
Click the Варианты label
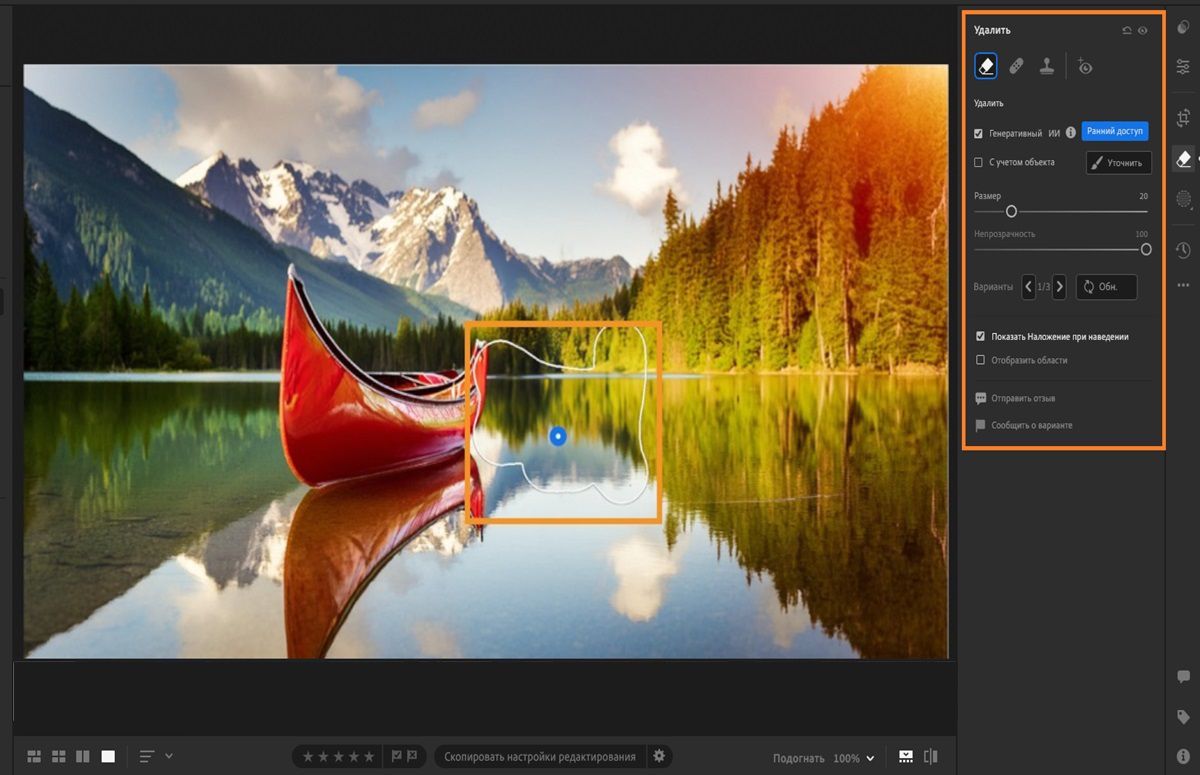click(993, 287)
